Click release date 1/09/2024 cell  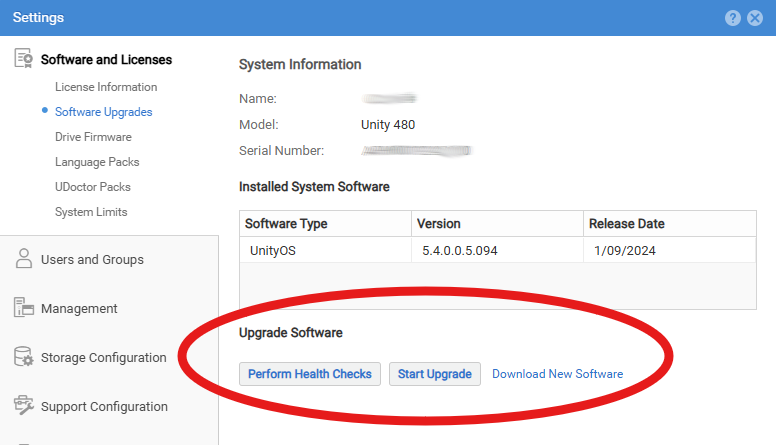tap(670, 250)
